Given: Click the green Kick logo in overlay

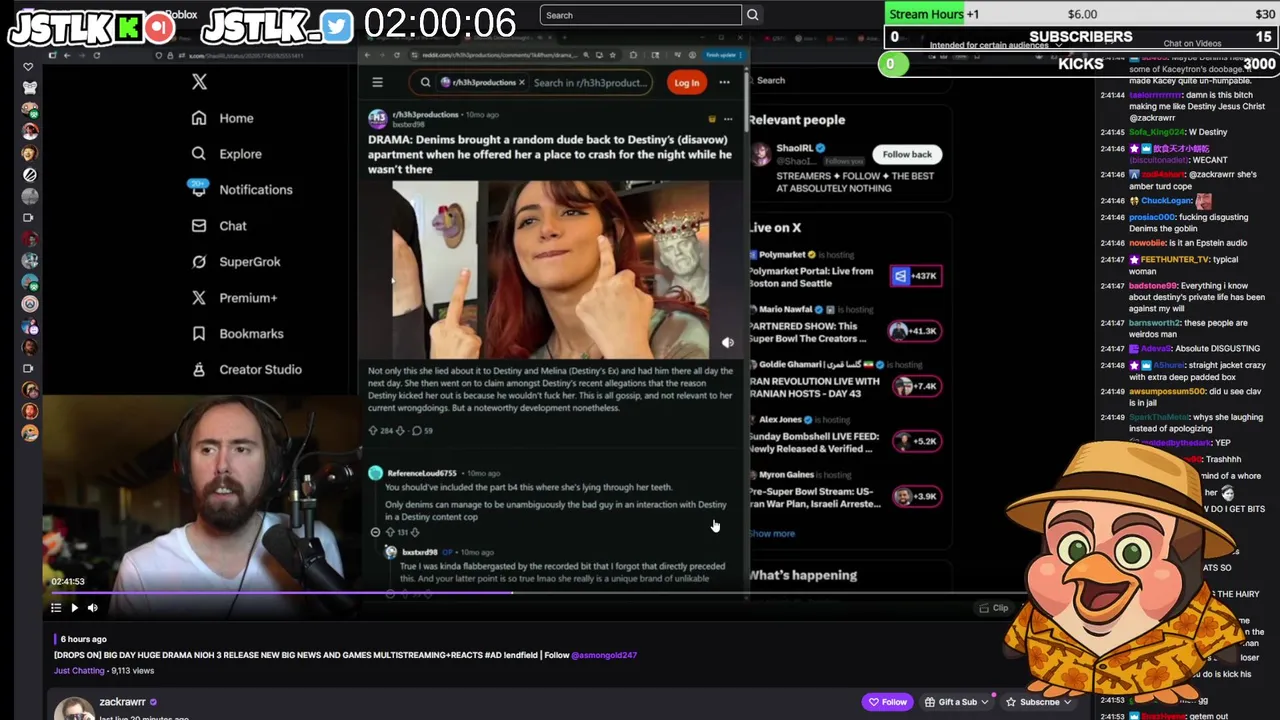Looking at the screenshot, I should 129,27.
